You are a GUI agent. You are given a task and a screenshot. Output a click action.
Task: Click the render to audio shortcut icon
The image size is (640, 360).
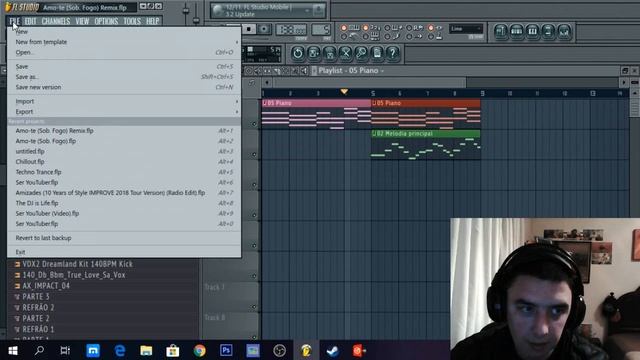click(329, 53)
